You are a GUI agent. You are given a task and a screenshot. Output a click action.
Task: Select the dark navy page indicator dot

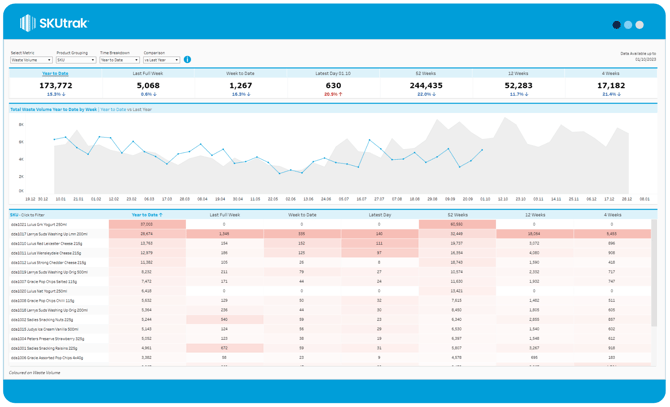616,25
